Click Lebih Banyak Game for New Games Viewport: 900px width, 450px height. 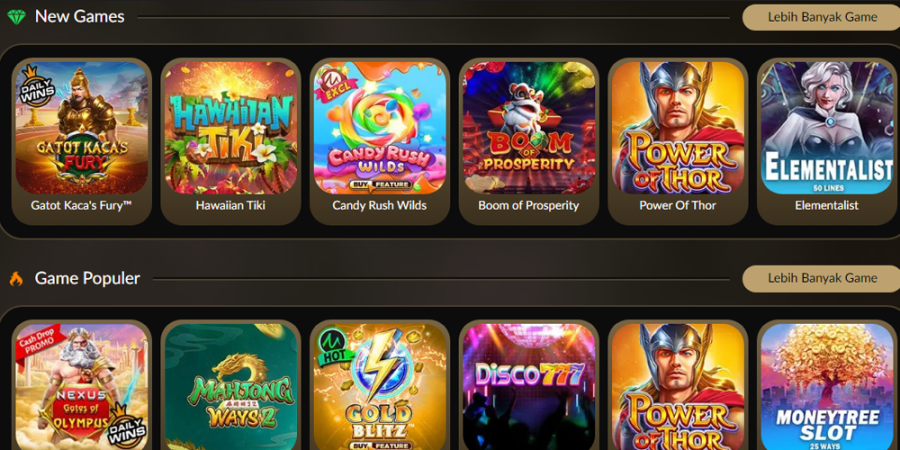(x=822, y=17)
